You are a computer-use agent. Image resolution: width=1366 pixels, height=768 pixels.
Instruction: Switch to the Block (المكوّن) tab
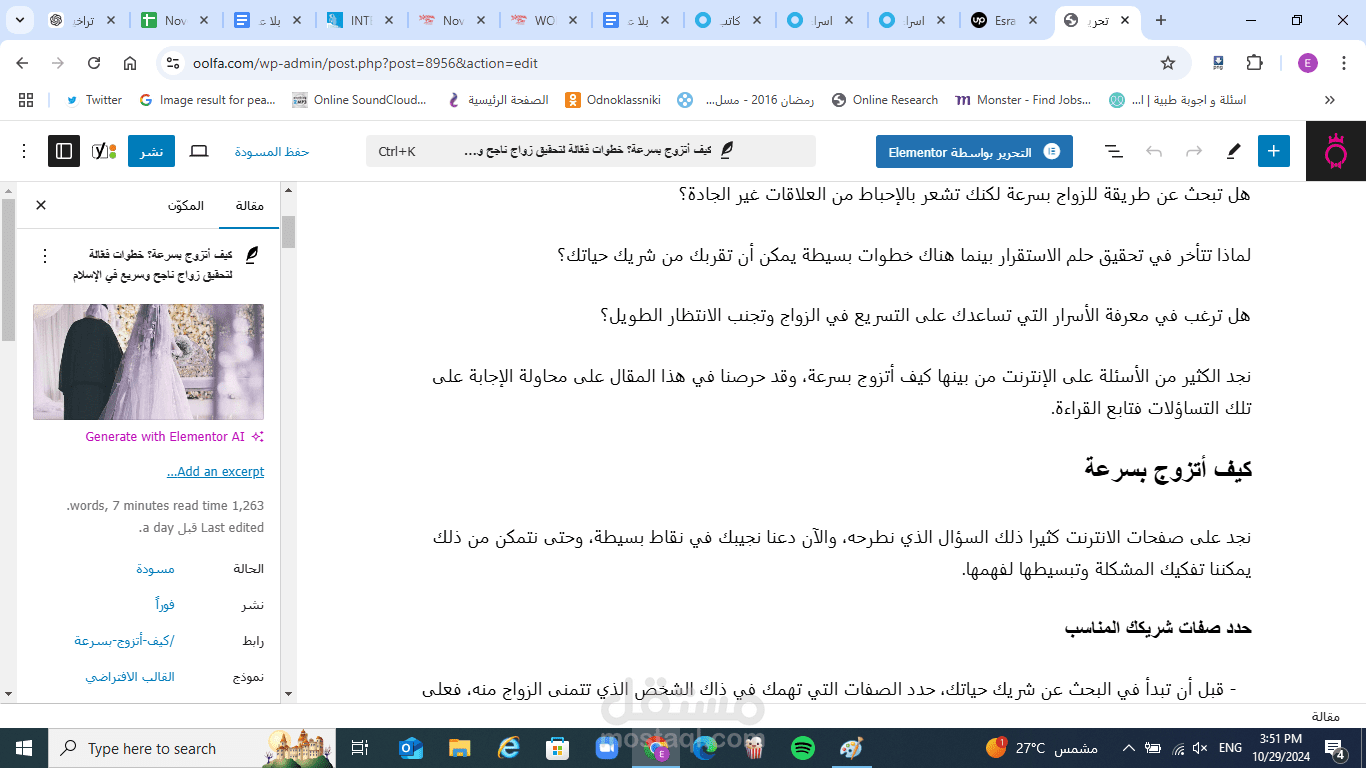[185, 205]
